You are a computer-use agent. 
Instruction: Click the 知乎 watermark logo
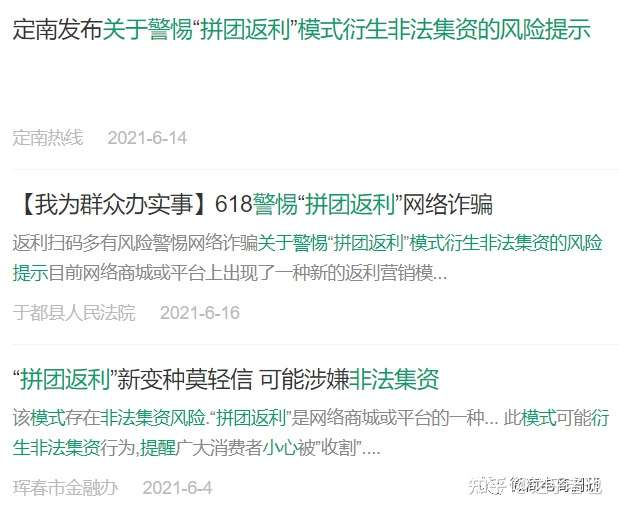point(487,486)
